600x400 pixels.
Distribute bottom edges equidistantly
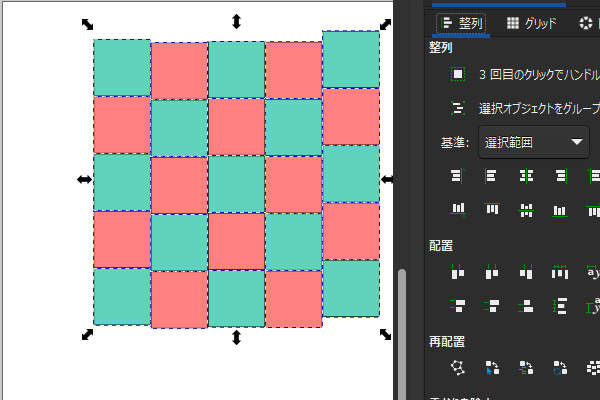coord(526,306)
